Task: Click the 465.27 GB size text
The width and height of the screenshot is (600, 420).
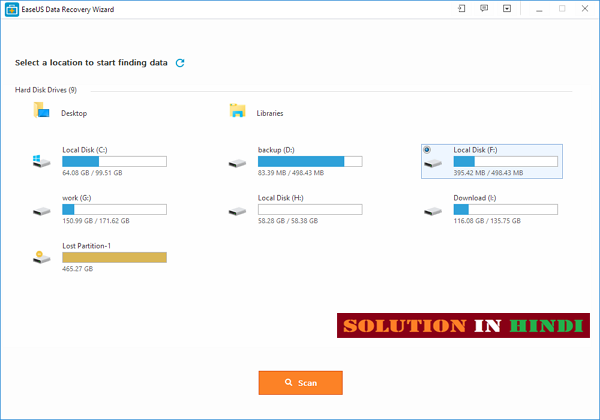Action: click(78, 269)
